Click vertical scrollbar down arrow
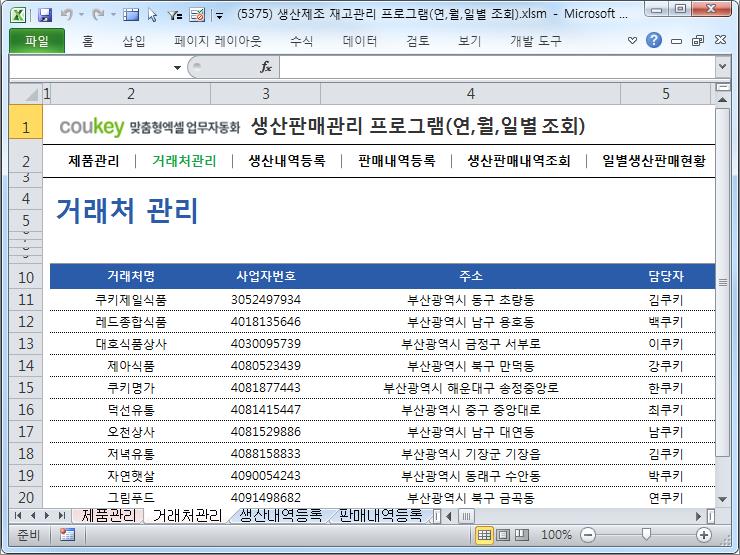The width and height of the screenshot is (740, 555). (722, 499)
